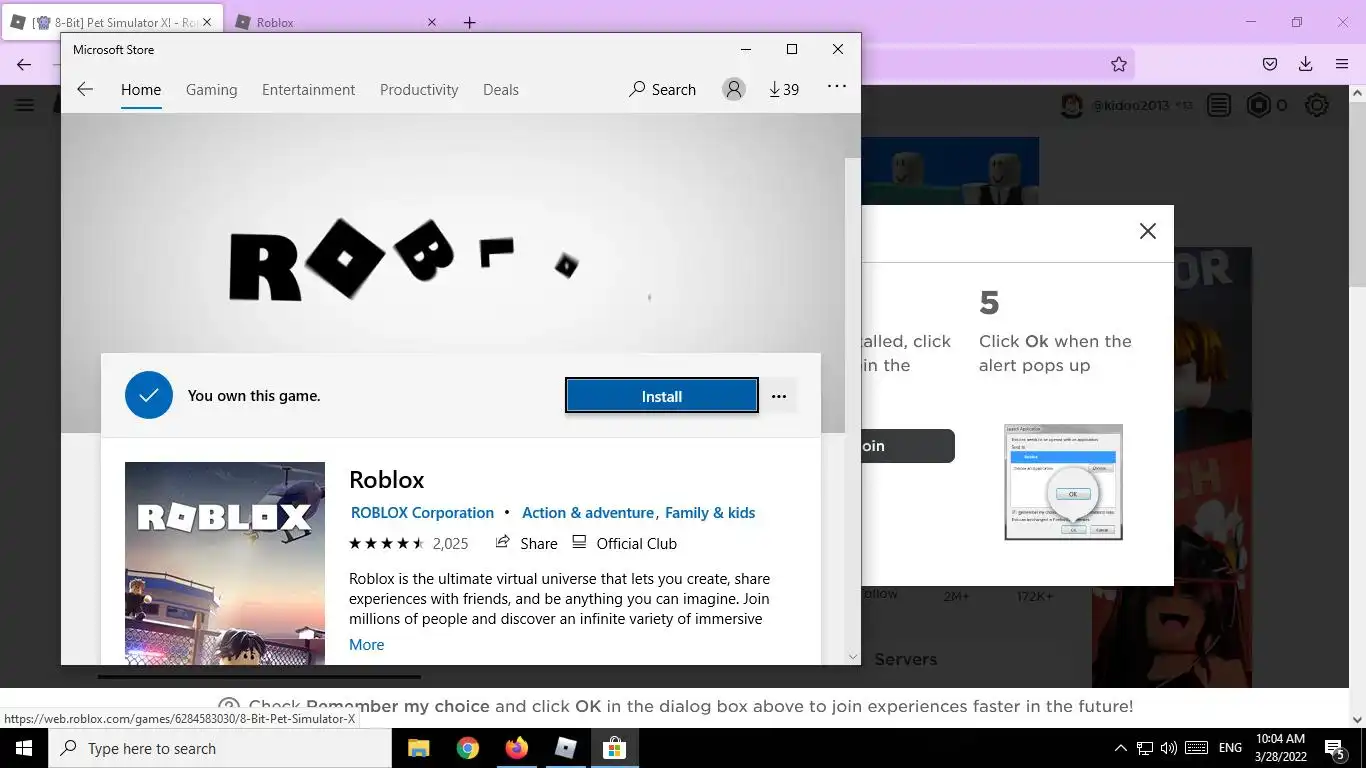Switch to Microsoft Store in the taskbar
Viewport: 1366px width, 768px height.
(615, 748)
